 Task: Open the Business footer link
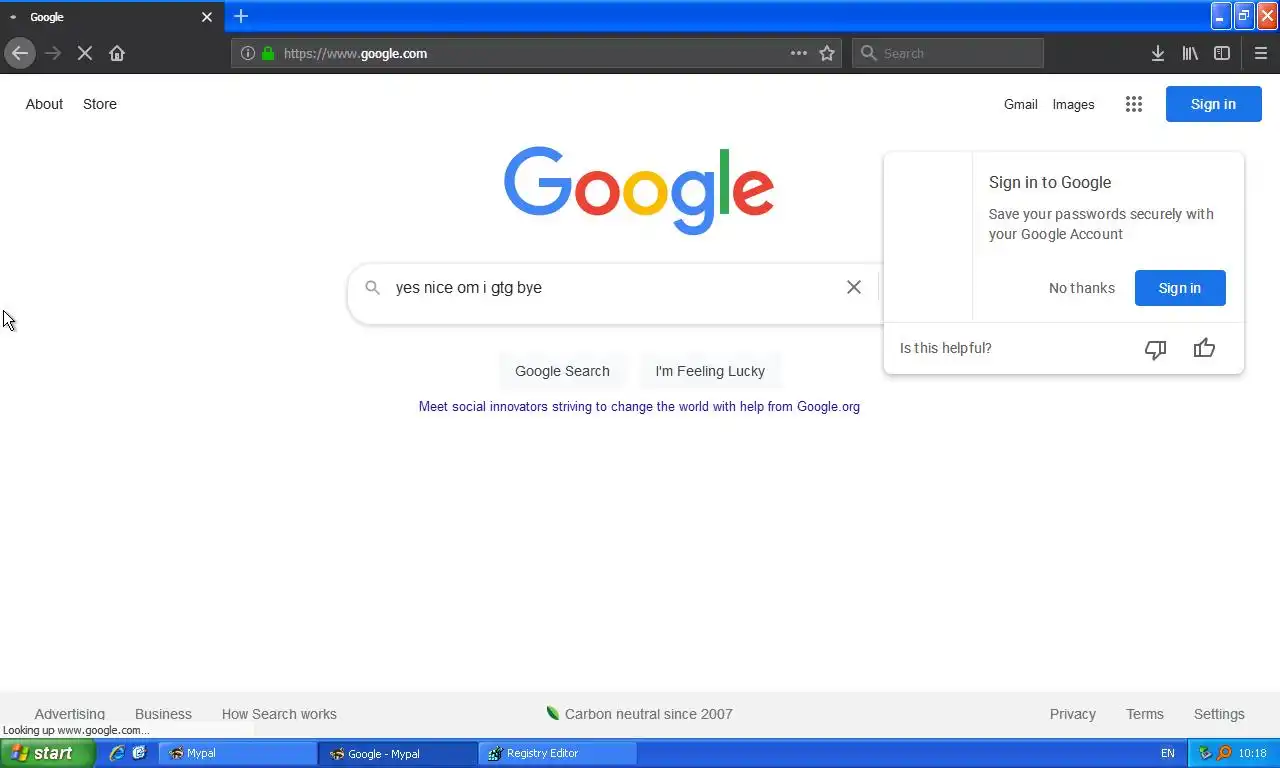click(163, 714)
